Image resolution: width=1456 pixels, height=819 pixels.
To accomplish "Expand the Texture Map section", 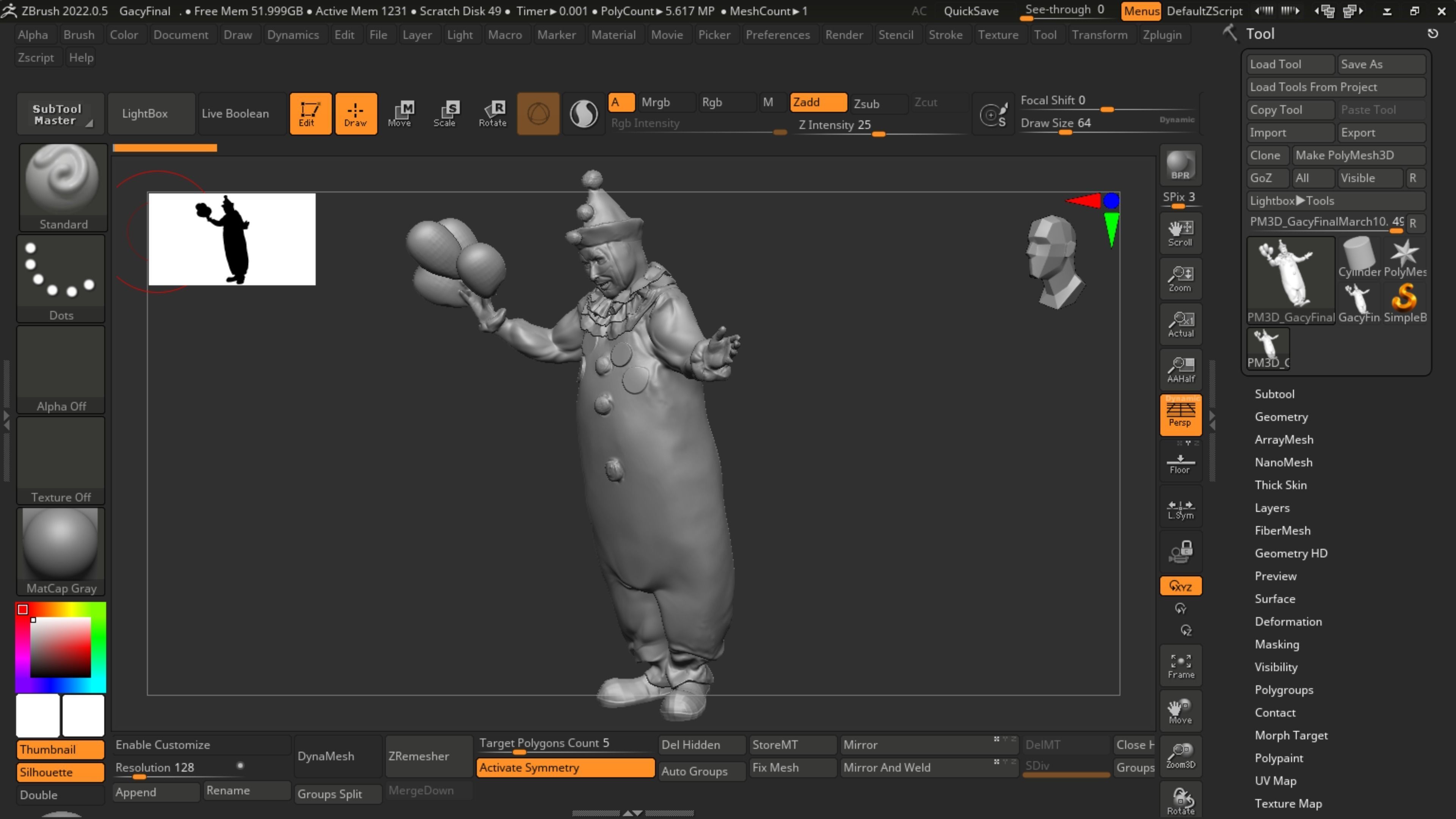I will pyautogui.click(x=1288, y=803).
